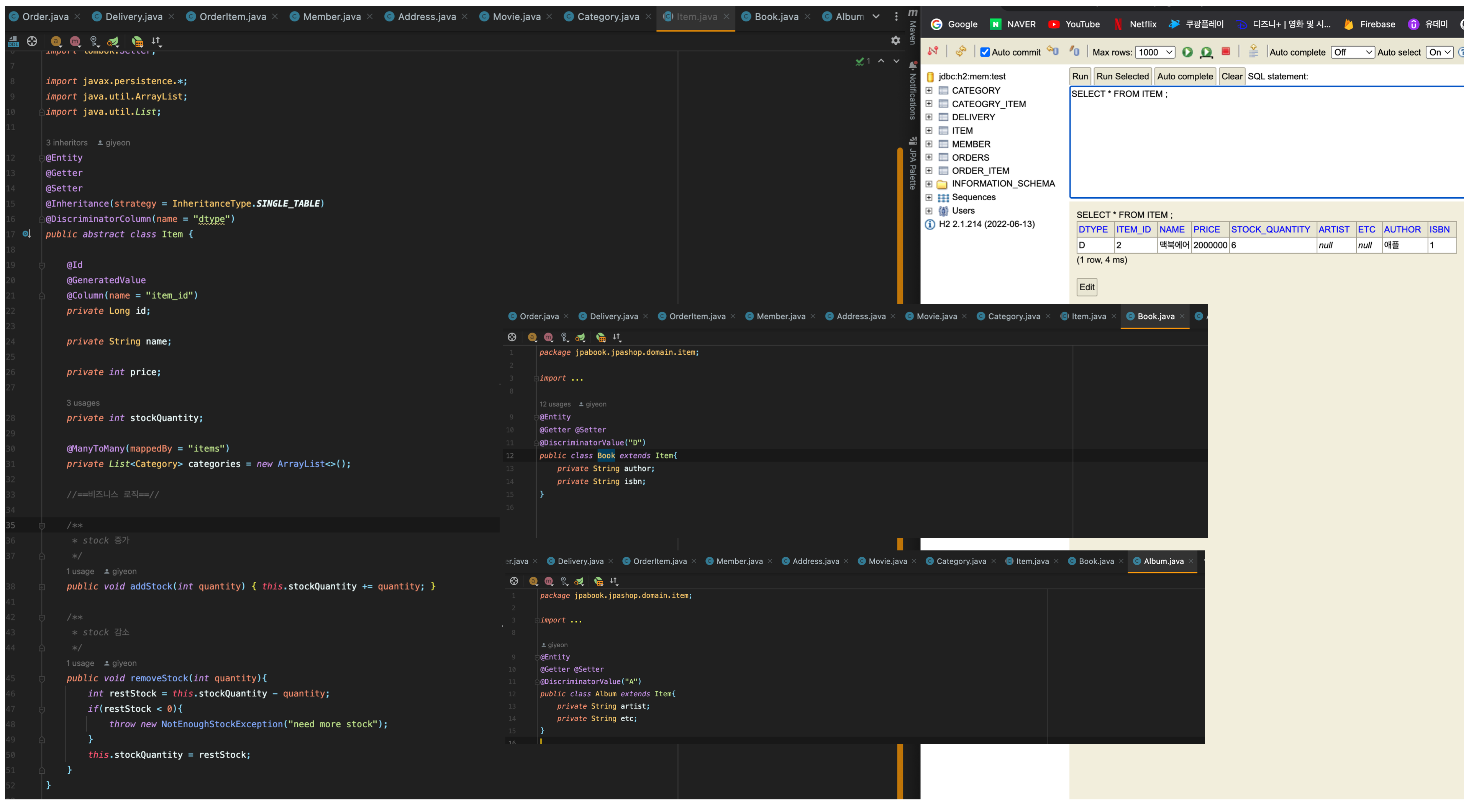
Task: Click the leaf-with-table icon in main editor toolbar
Action: (137, 41)
